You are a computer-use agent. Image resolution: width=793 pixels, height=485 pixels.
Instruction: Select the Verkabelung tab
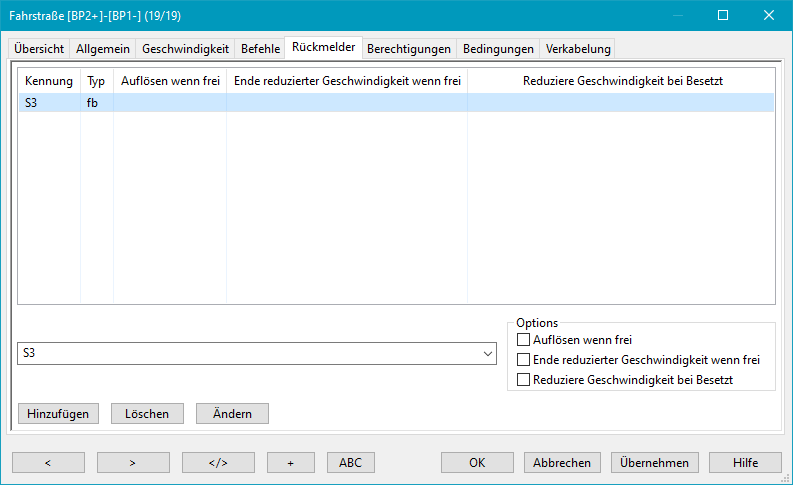pyautogui.click(x=577, y=48)
